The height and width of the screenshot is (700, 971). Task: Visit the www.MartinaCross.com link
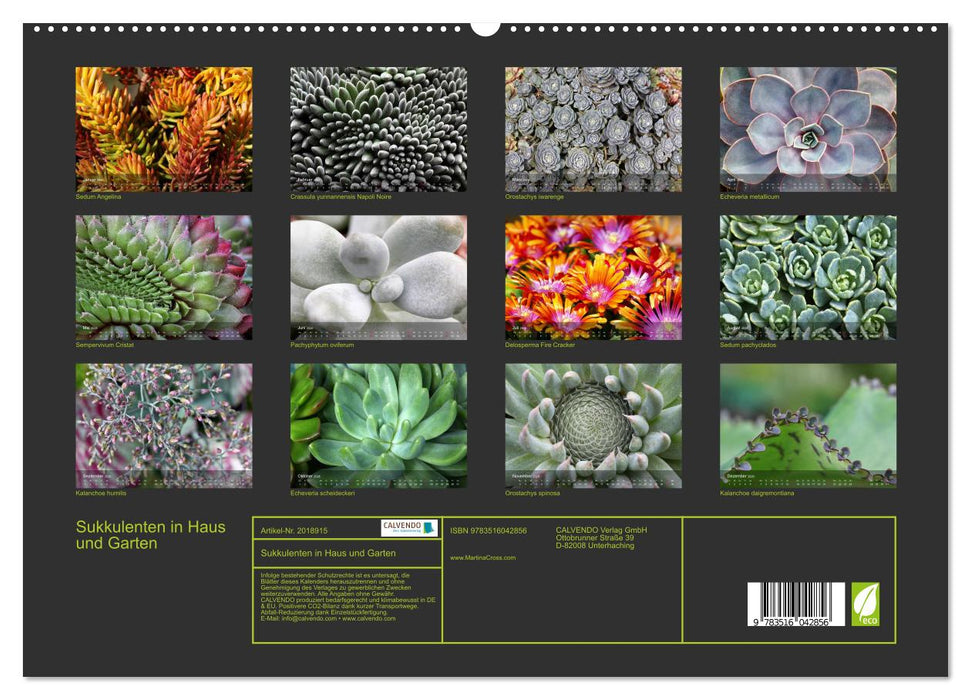point(483,557)
